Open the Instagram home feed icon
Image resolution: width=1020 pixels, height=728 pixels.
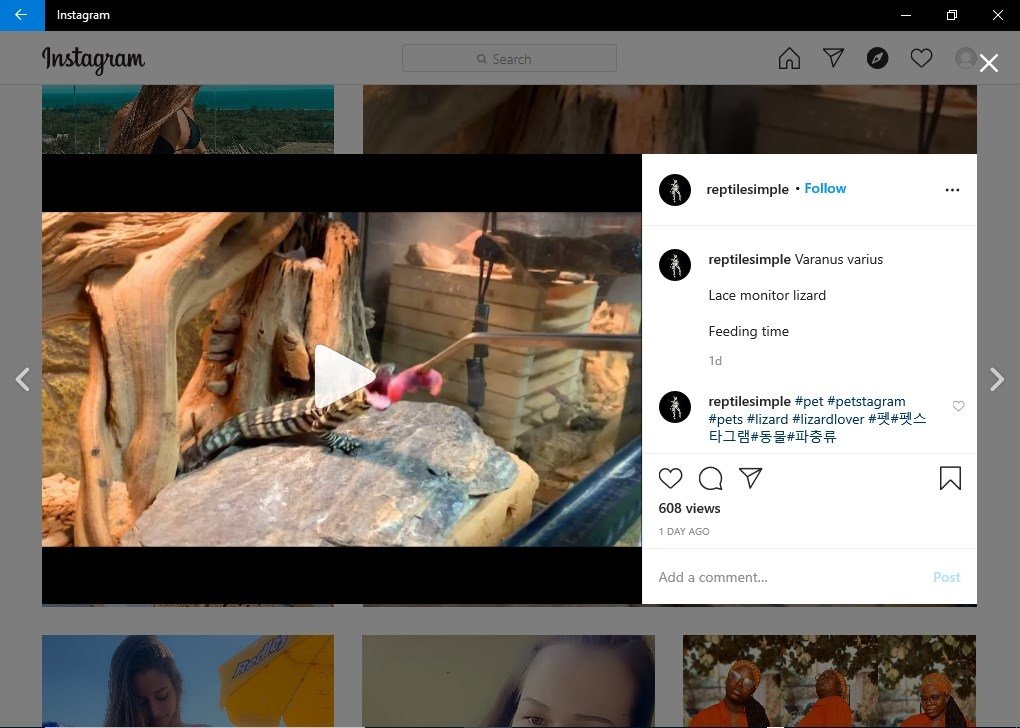789,59
